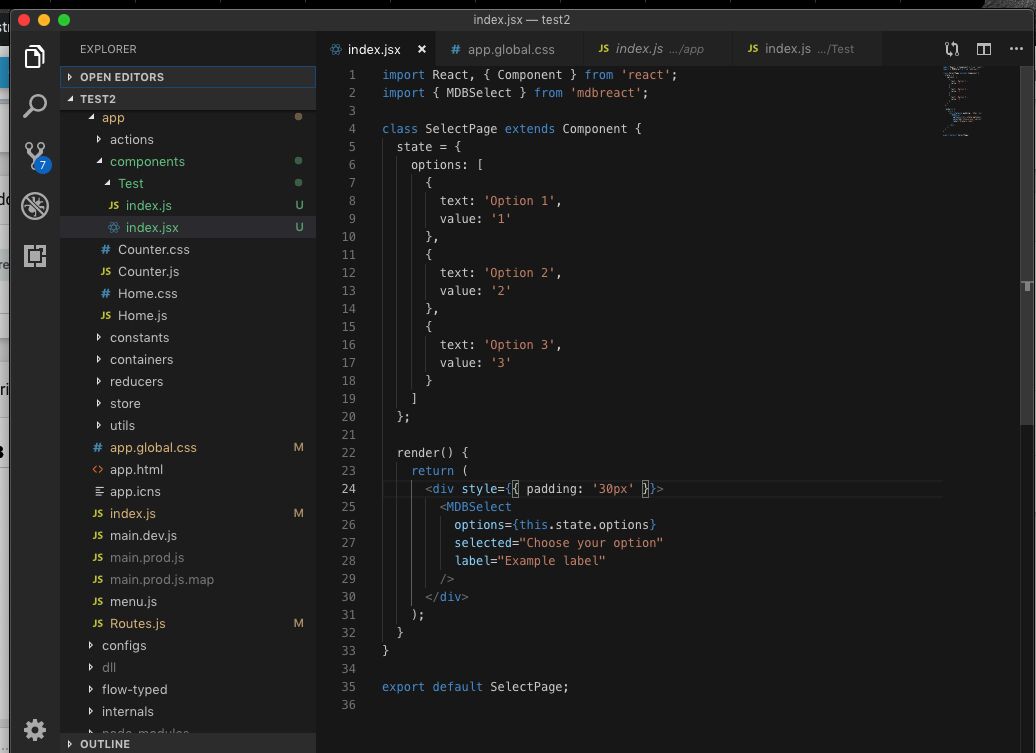Click the editor vertical scrollbar

(x=1027, y=246)
